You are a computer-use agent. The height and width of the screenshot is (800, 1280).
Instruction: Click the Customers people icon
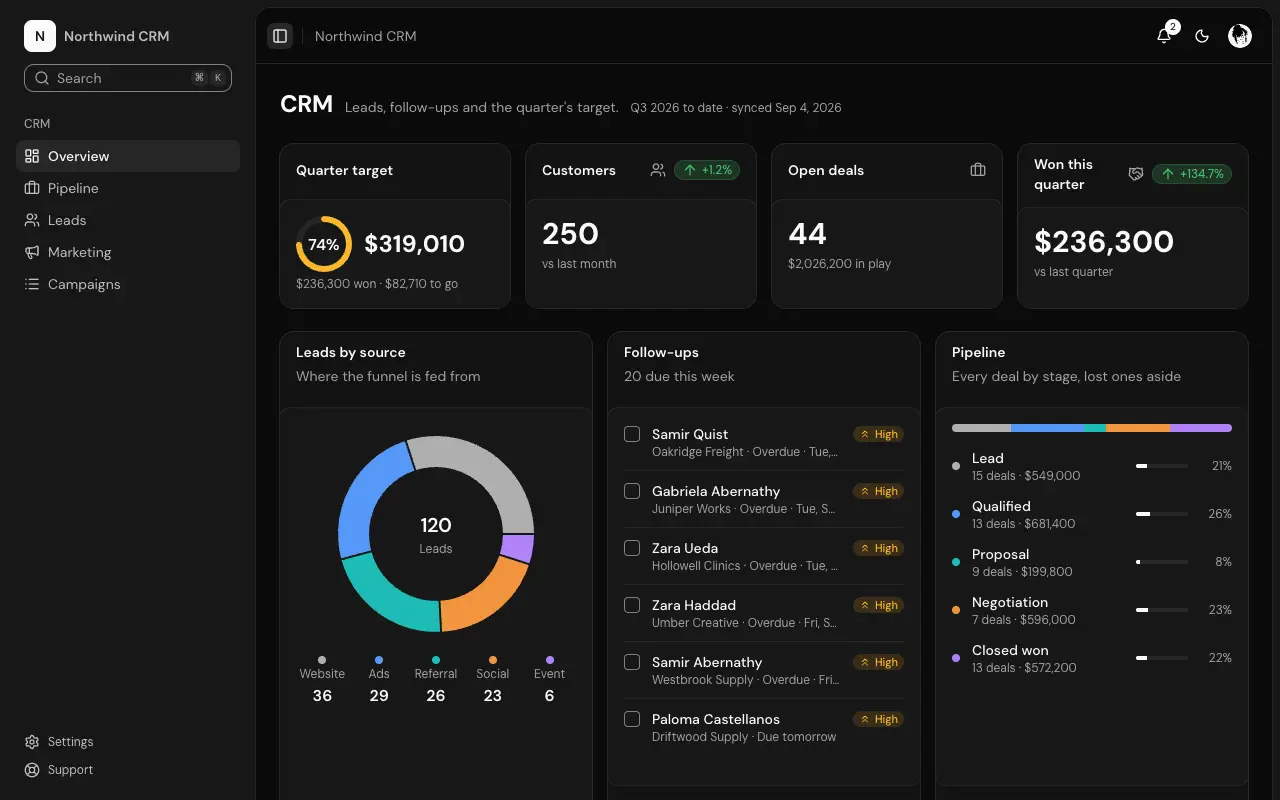[658, 170]
